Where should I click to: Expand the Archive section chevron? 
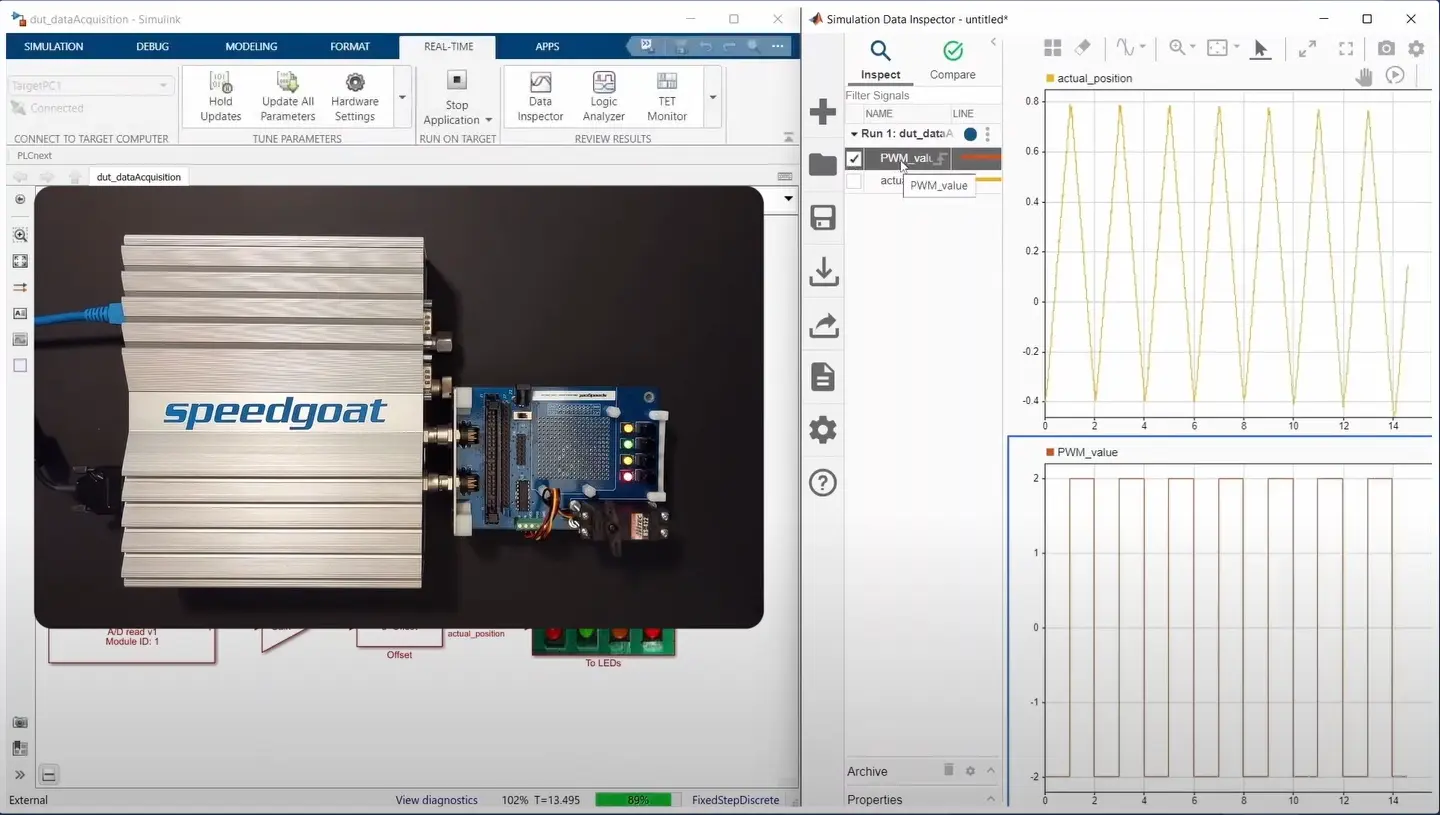990,771
